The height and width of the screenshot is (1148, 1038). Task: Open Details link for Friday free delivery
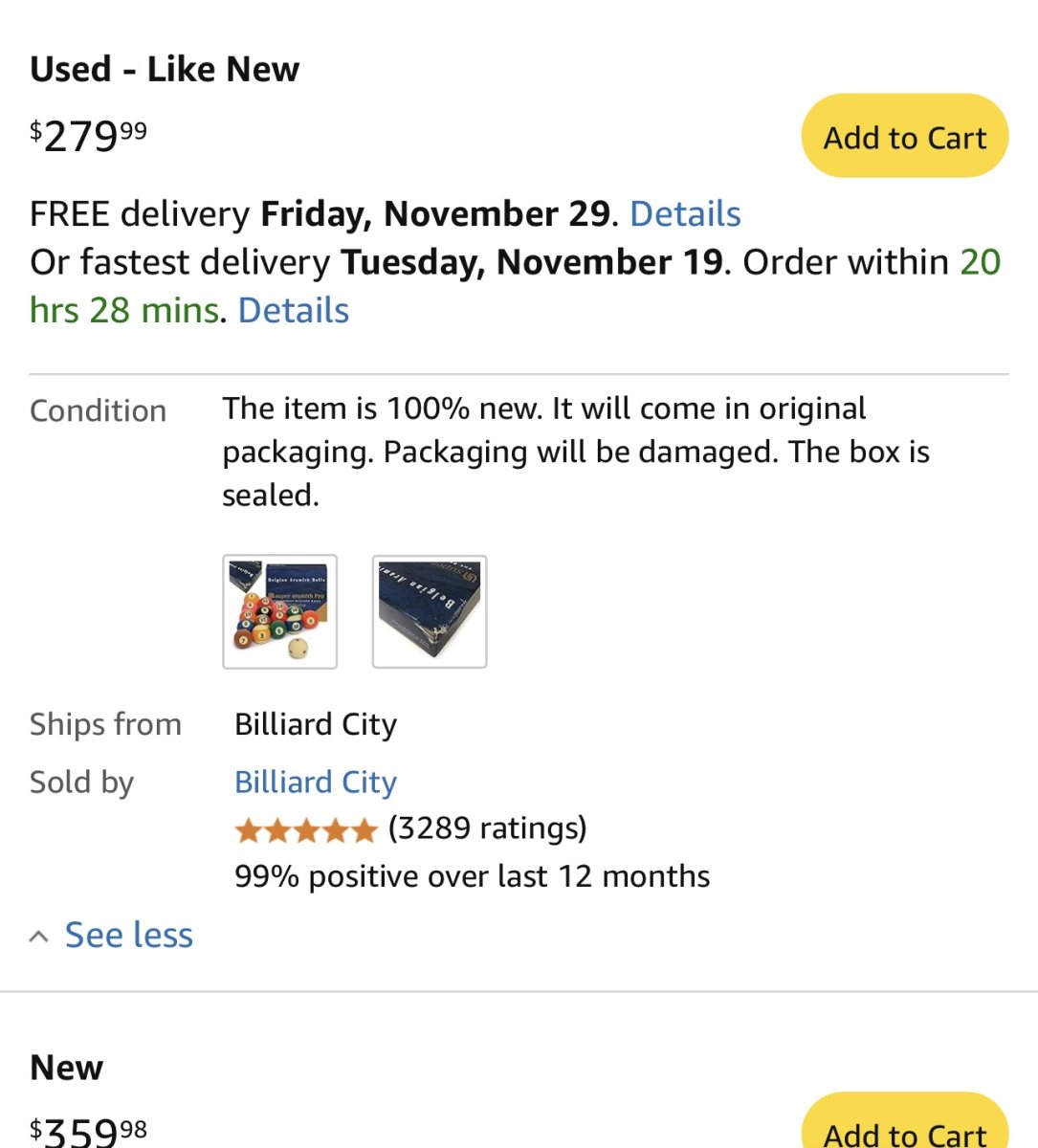(685, 213)
